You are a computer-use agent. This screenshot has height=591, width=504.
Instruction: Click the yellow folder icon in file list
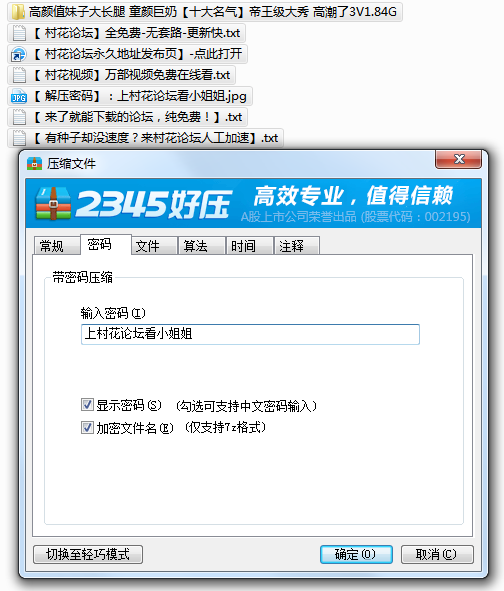[x=18, y=12]
